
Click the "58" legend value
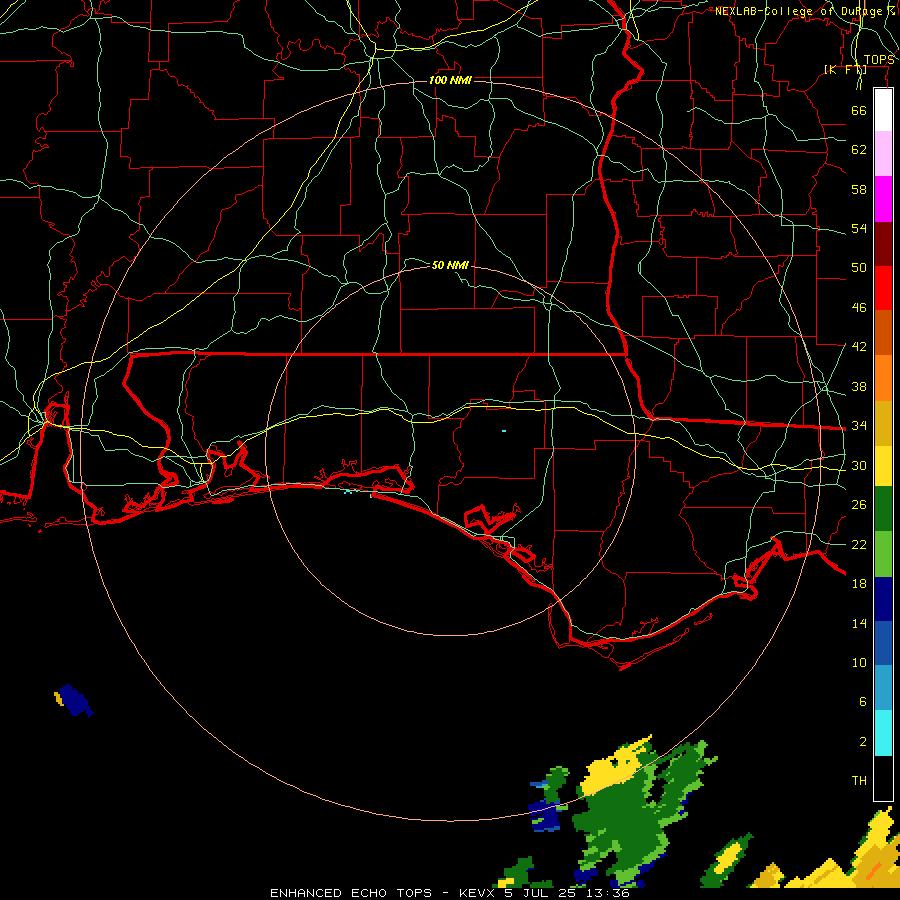tap(859, 189)
